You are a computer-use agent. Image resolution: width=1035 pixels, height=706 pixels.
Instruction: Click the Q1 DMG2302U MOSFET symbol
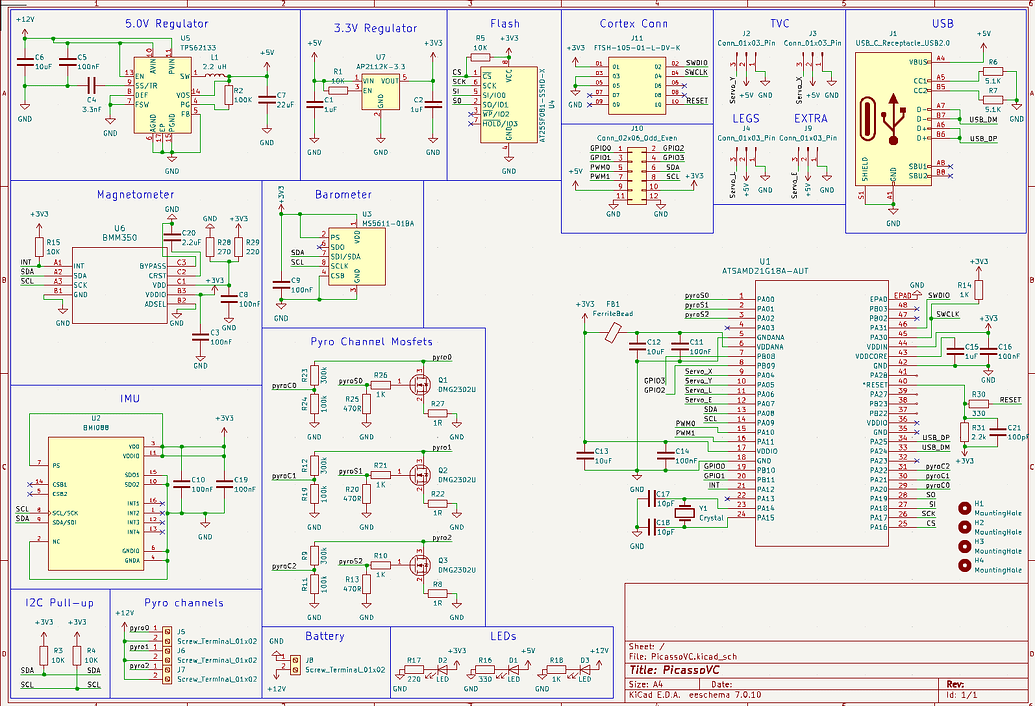point(419,383)
